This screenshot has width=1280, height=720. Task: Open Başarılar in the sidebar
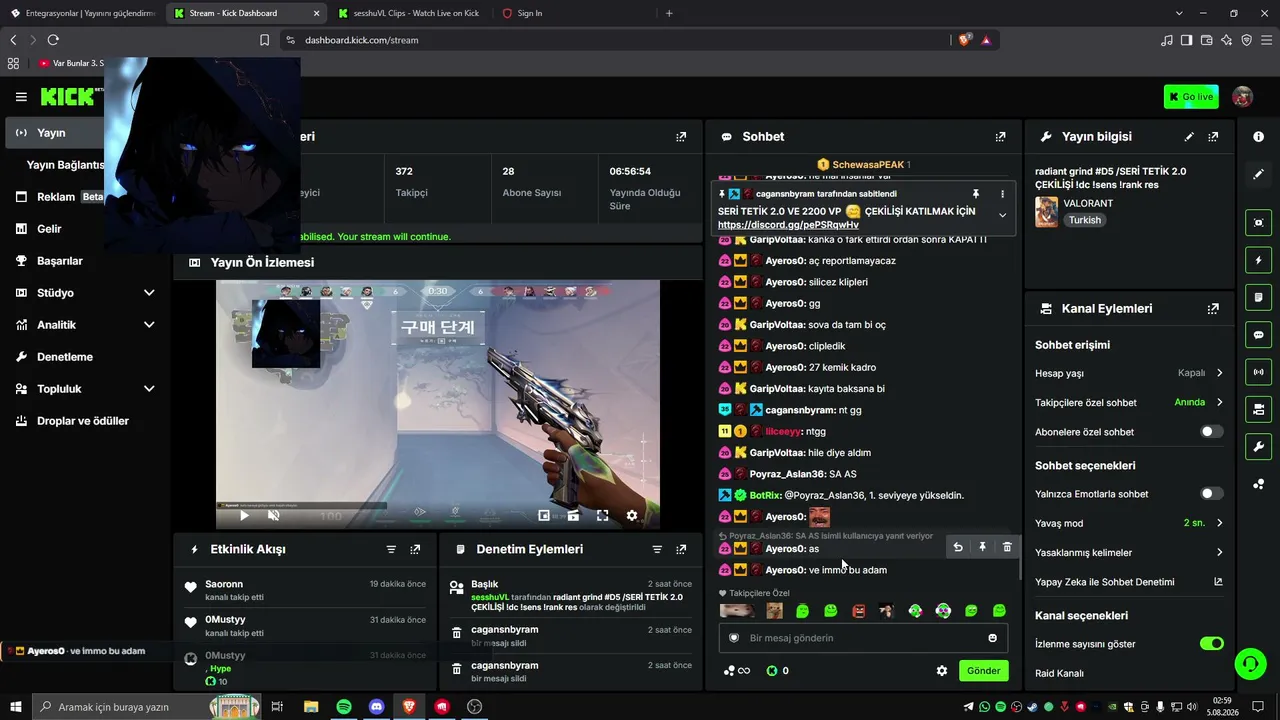click(59, 261)
